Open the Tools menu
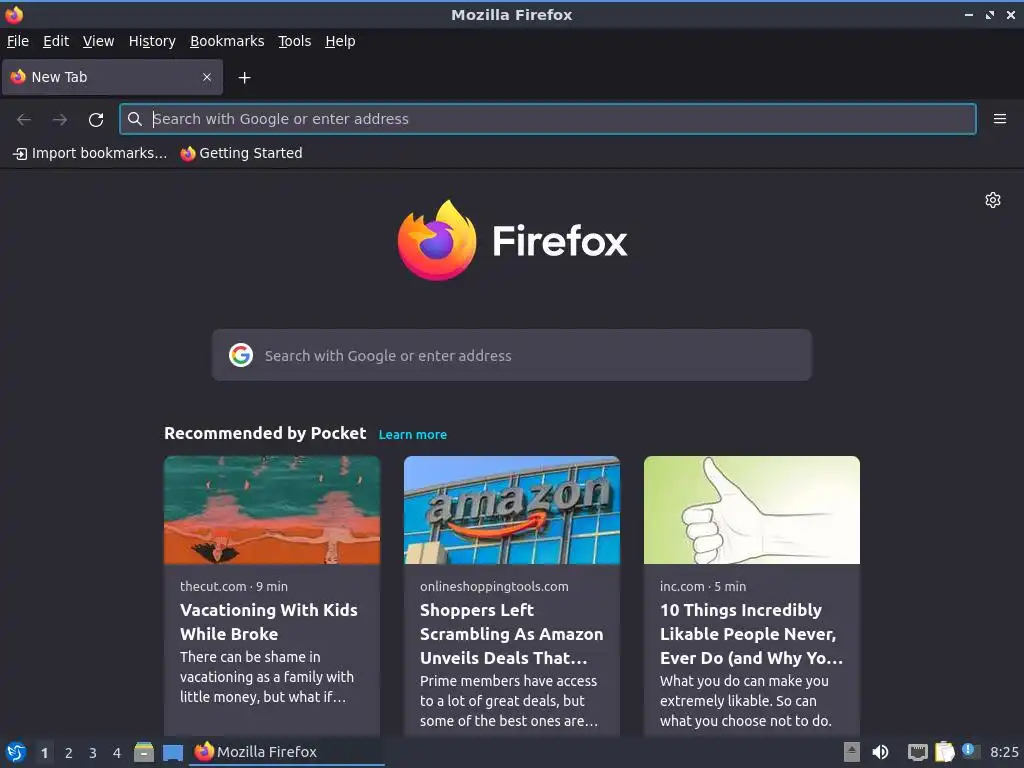The image size is (1024, 768). [x=295, y=41]
